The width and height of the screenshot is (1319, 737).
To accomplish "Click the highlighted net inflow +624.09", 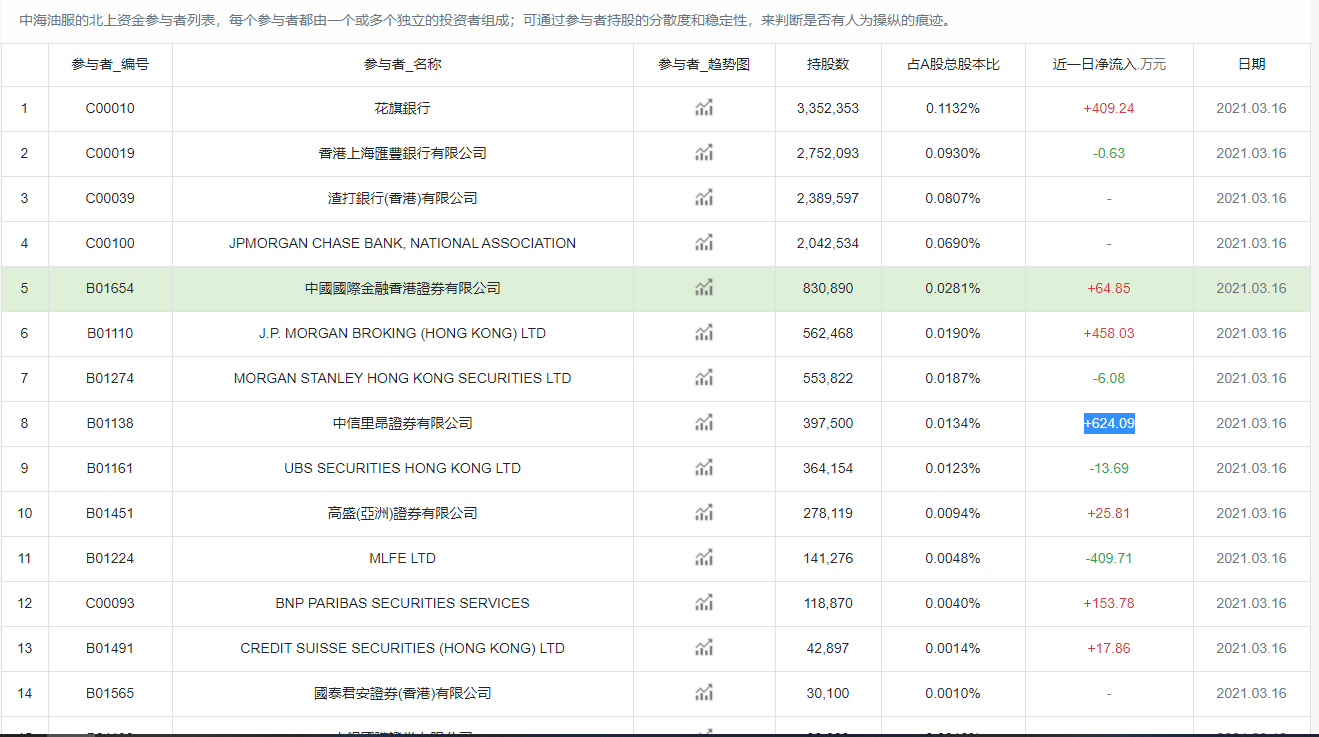I will [x=1109, y=423].
